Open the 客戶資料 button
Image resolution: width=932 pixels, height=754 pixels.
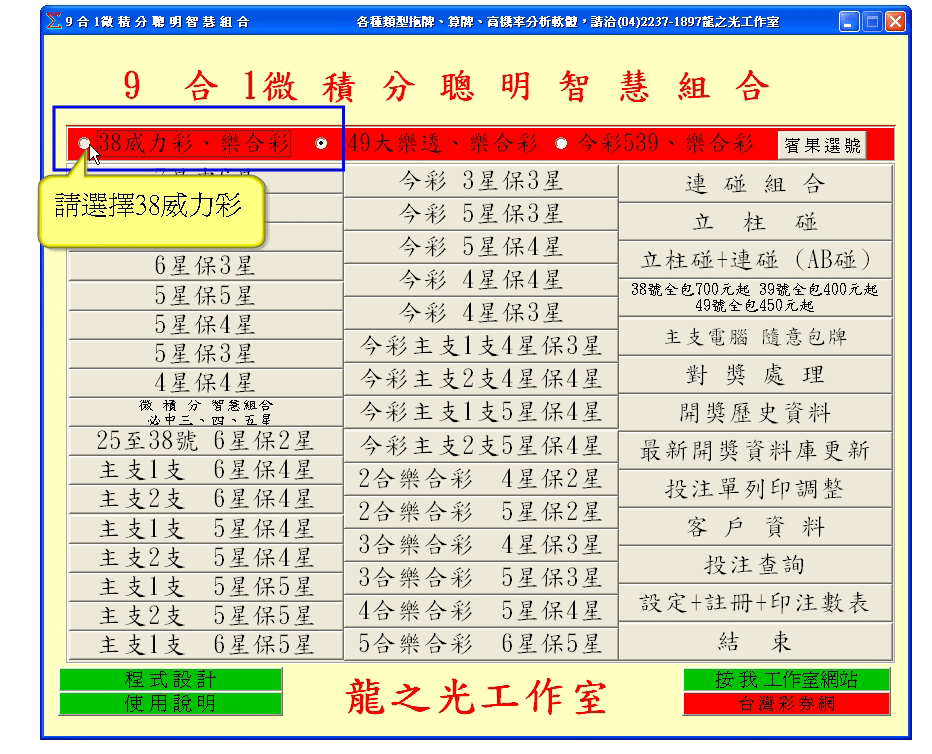[x=755, y=527]
